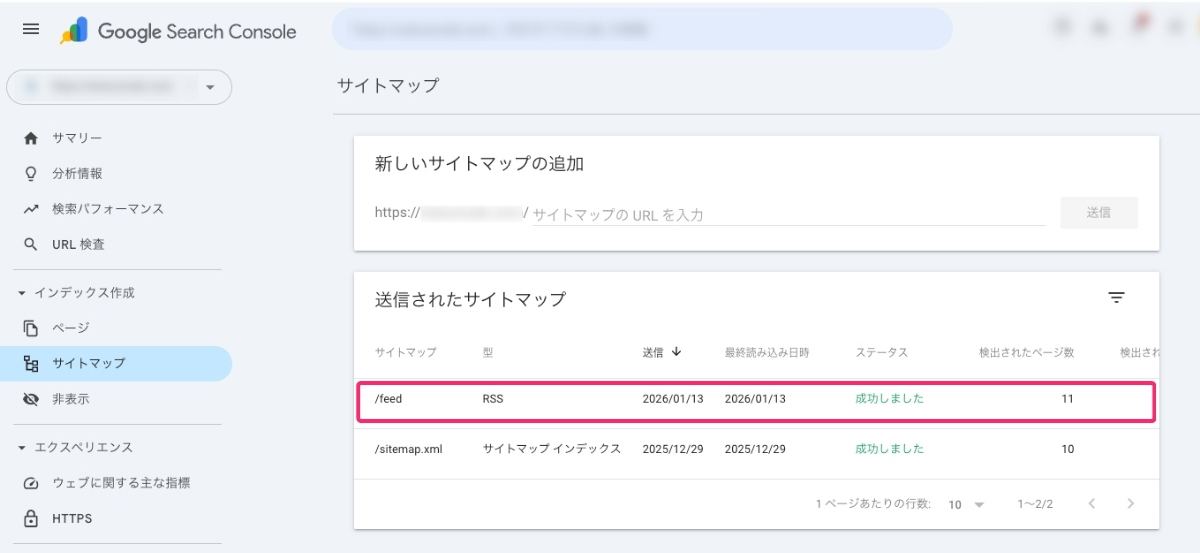Click the lightbulb icon beside 分析情報
Viewport: 1200px width, 553px height.
click(31, 174)
